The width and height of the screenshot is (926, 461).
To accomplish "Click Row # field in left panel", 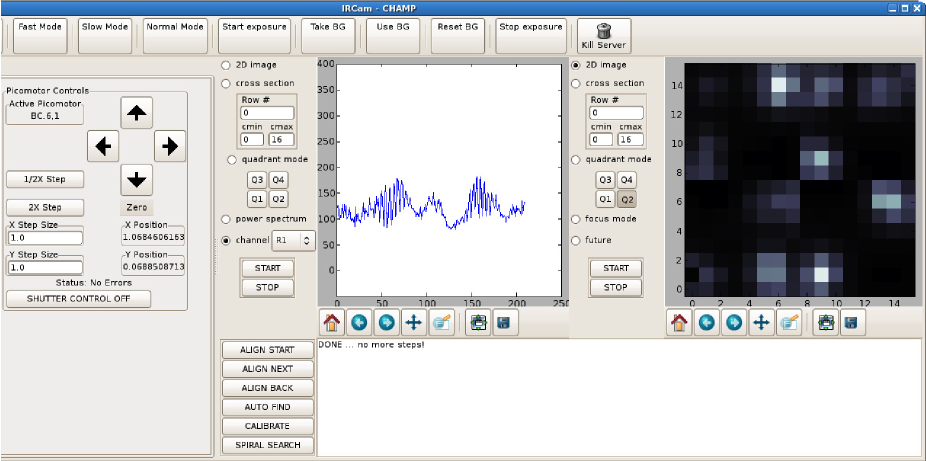I will click(x=267, y=113).
